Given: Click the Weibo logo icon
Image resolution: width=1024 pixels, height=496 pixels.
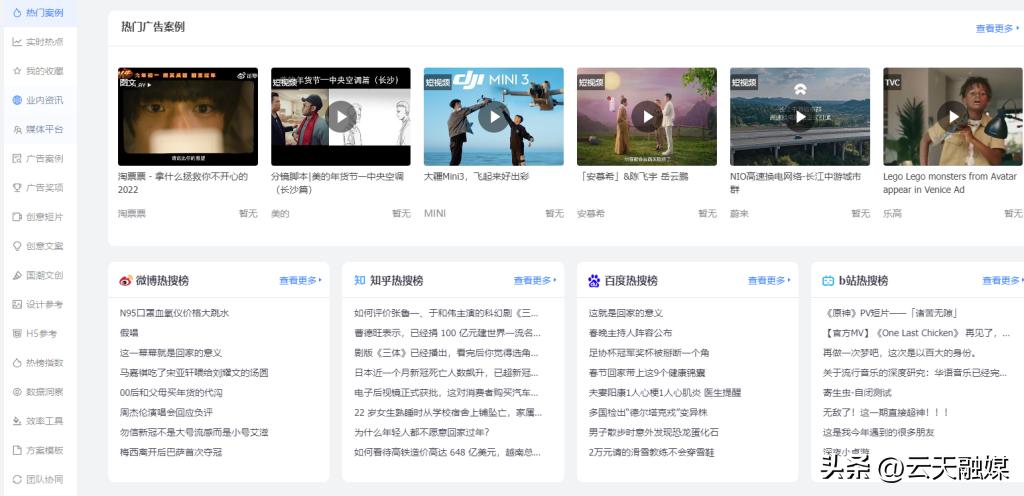Looking at the screenshot, I should point(125,281).
